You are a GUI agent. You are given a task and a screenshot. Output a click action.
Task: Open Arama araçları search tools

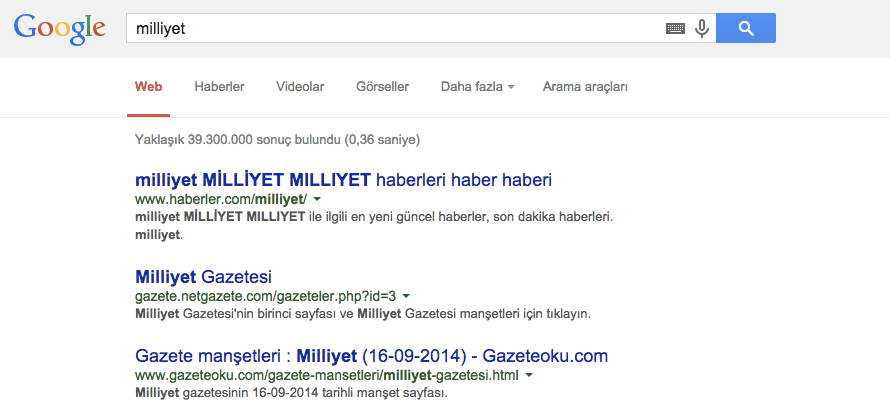(585, 87)
